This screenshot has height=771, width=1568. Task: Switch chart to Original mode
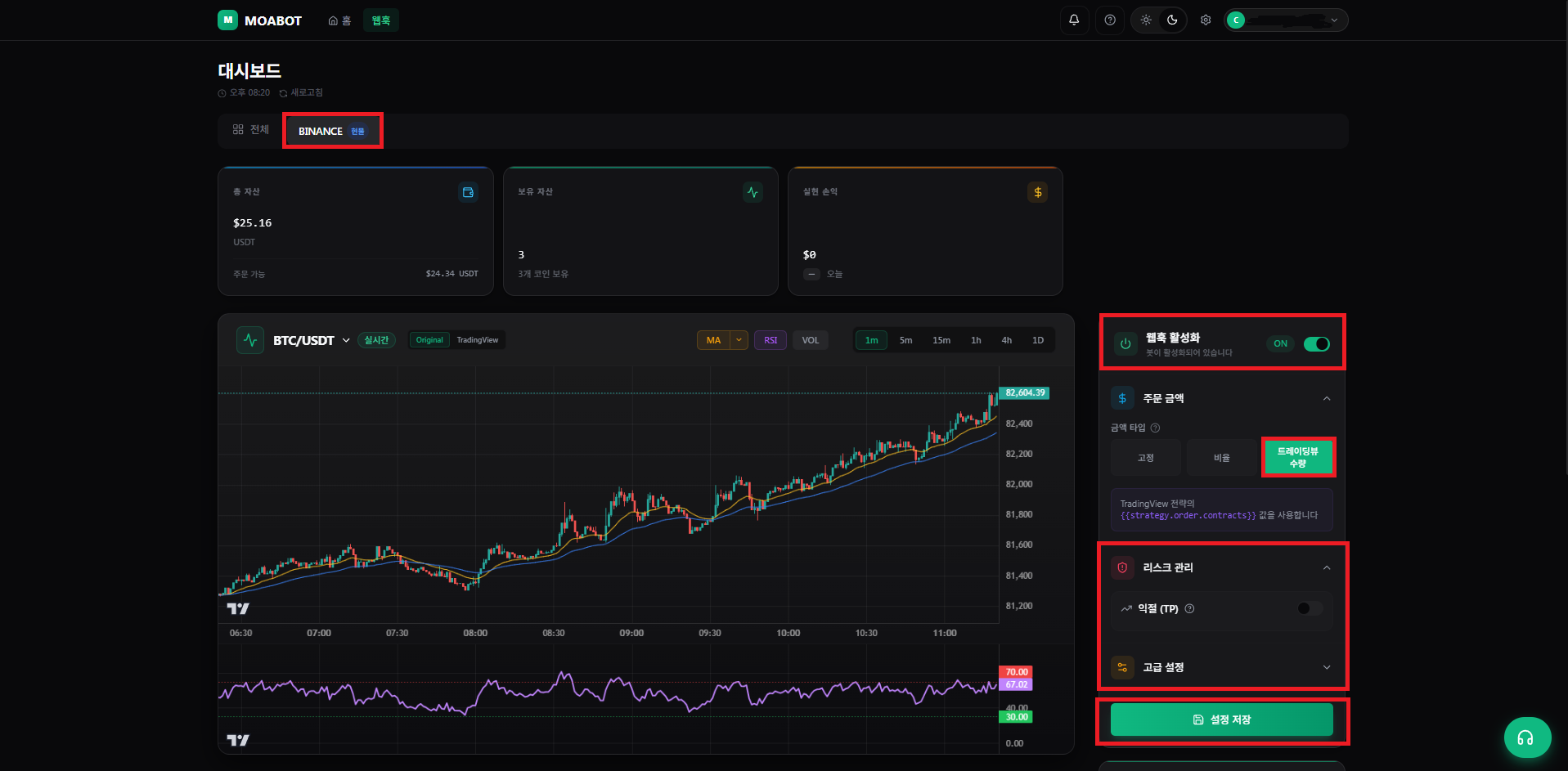pos(429,340)
